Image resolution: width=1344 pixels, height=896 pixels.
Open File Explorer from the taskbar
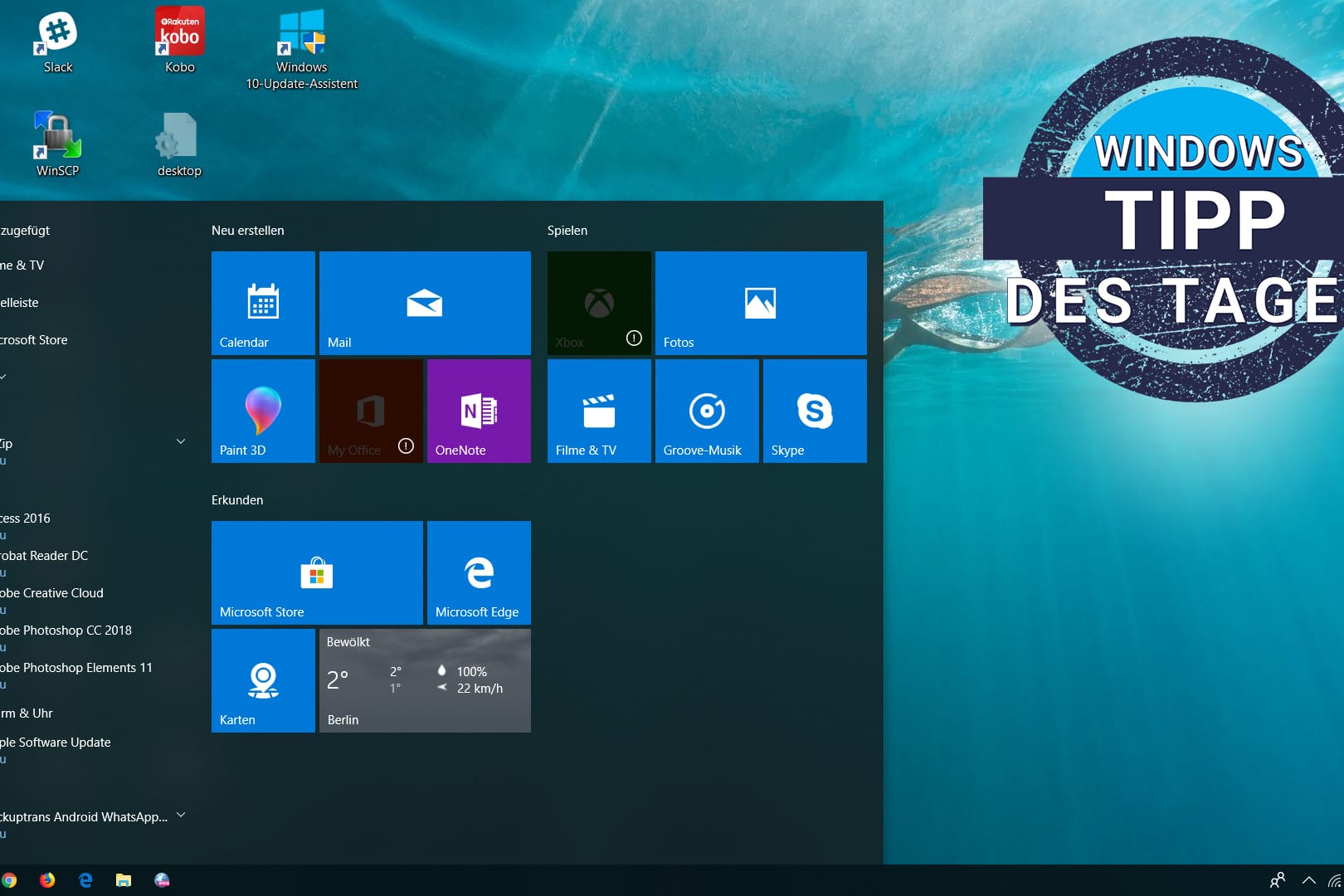[x=124, y=880]
